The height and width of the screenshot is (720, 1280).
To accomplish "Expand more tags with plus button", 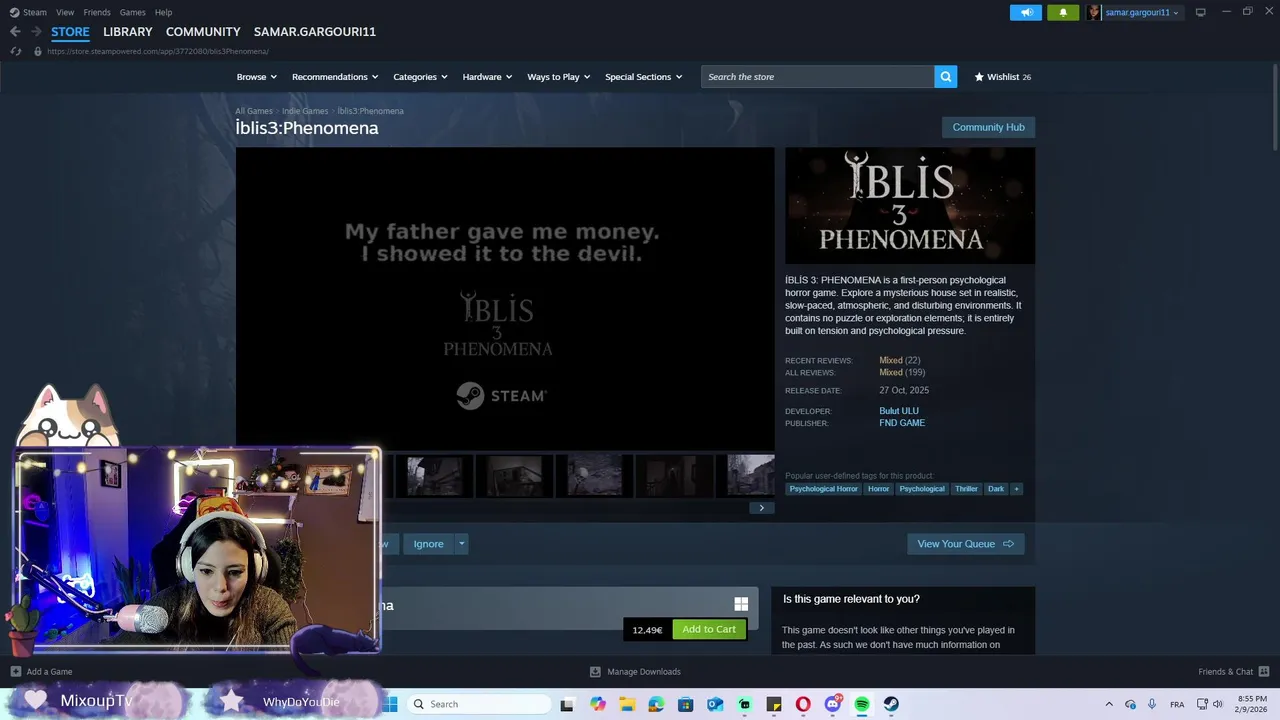I will pyautogui.click(x=1016, y=489).
